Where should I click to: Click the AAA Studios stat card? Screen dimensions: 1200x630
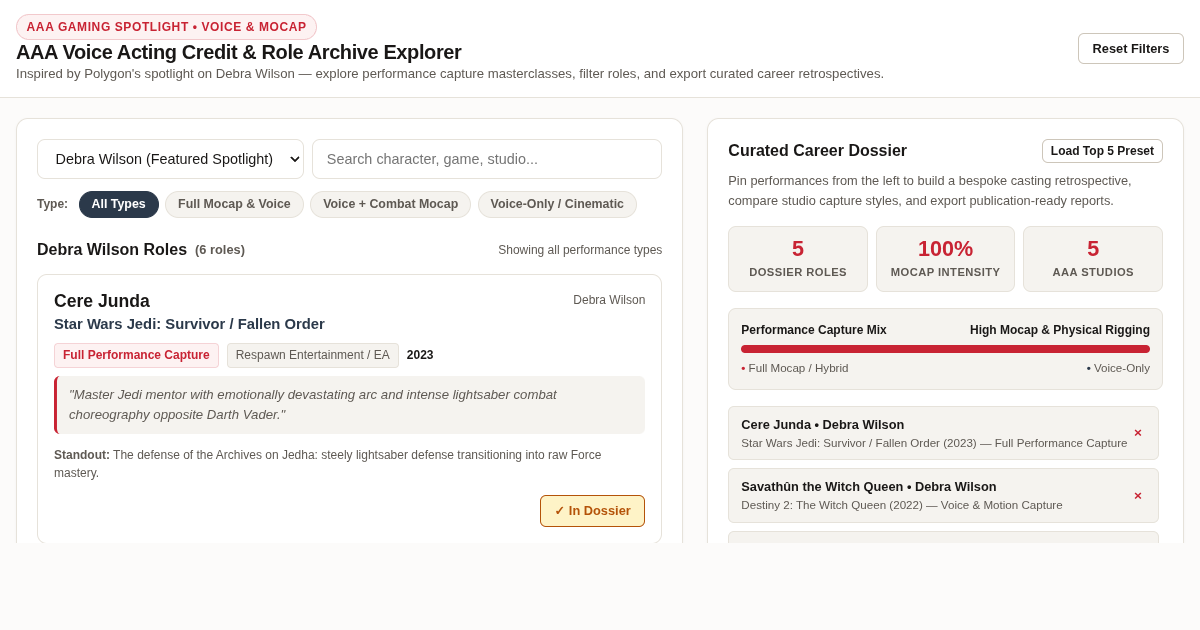1093,259
